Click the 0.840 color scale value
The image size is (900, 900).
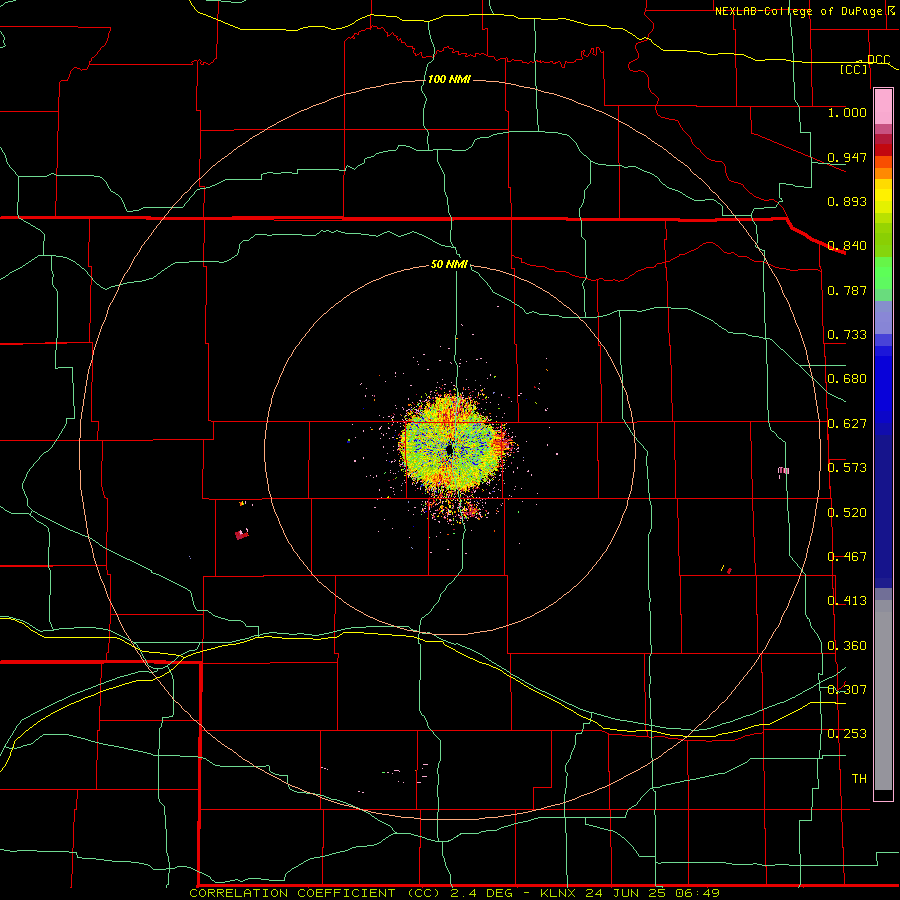847,246
